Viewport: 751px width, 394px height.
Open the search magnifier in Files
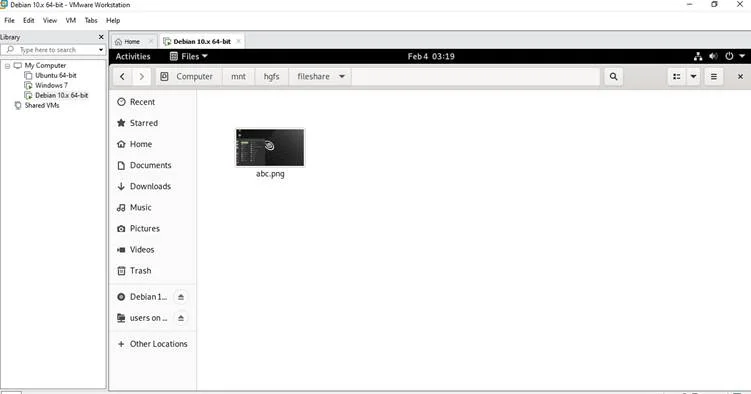coord(614,77)
